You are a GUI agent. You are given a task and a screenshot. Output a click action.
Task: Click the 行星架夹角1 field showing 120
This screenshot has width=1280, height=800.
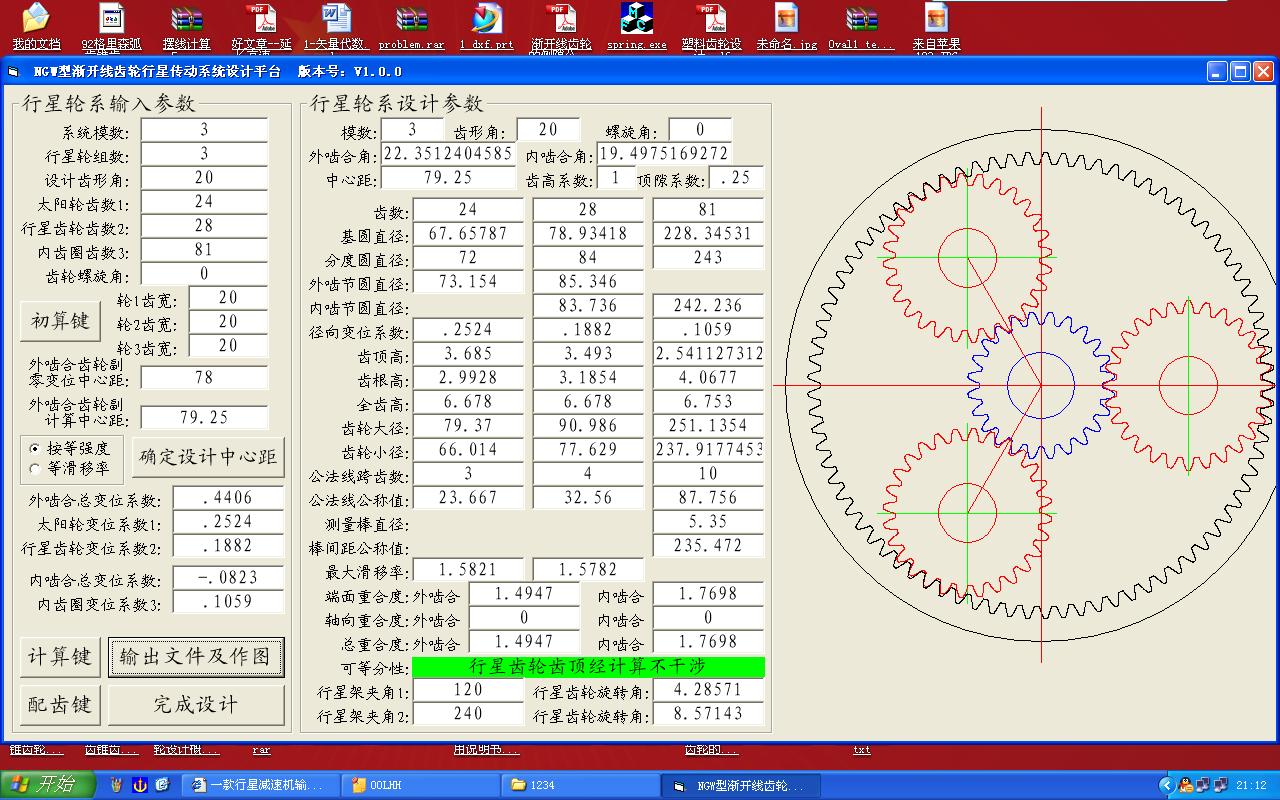click(x=468, y=690)
